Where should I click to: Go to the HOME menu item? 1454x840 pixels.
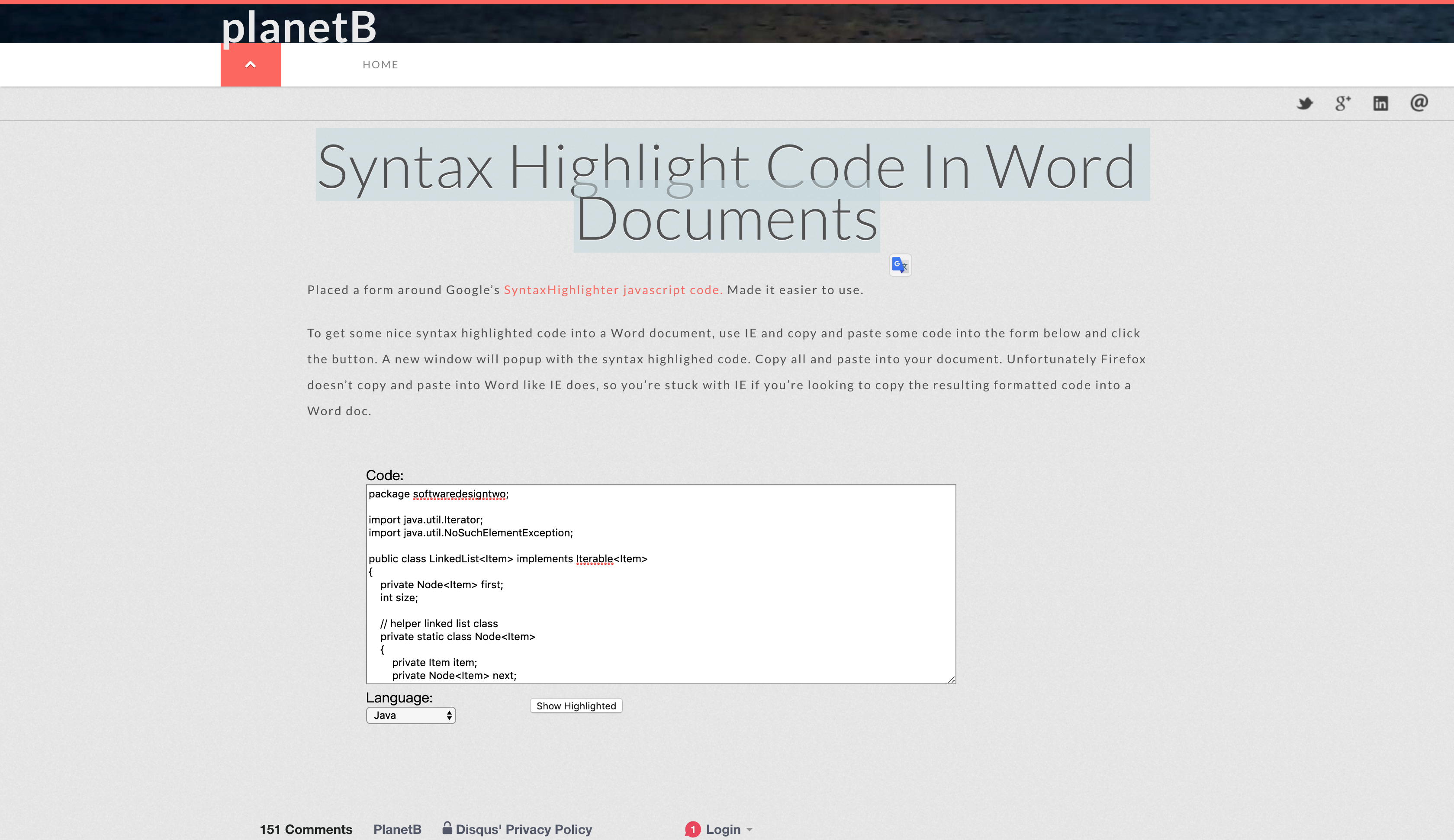[380, 64]
